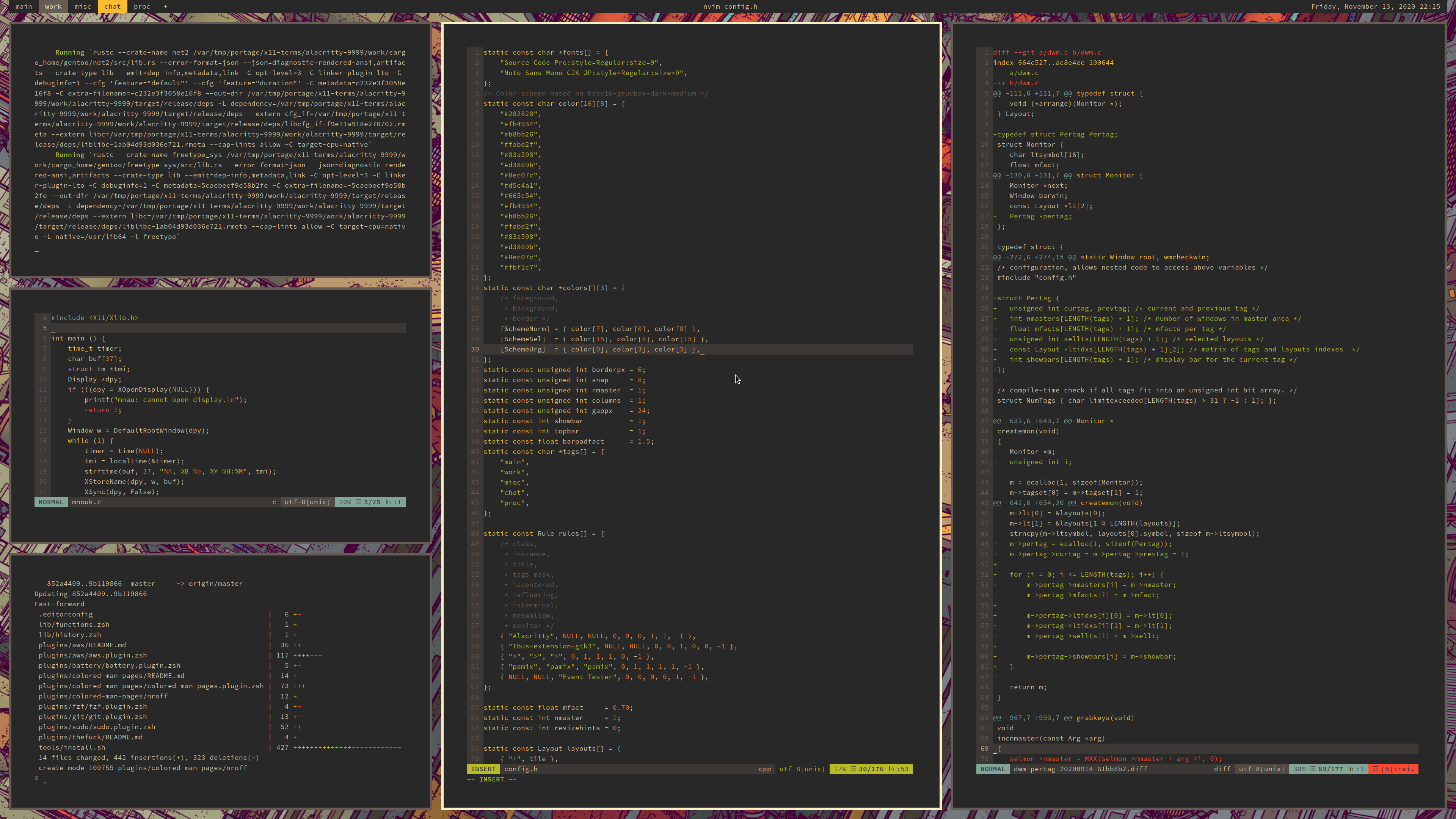The height and width of the screenshot is (819, 1456).
Task: Select the misc tag in bar
Action: 83,7
